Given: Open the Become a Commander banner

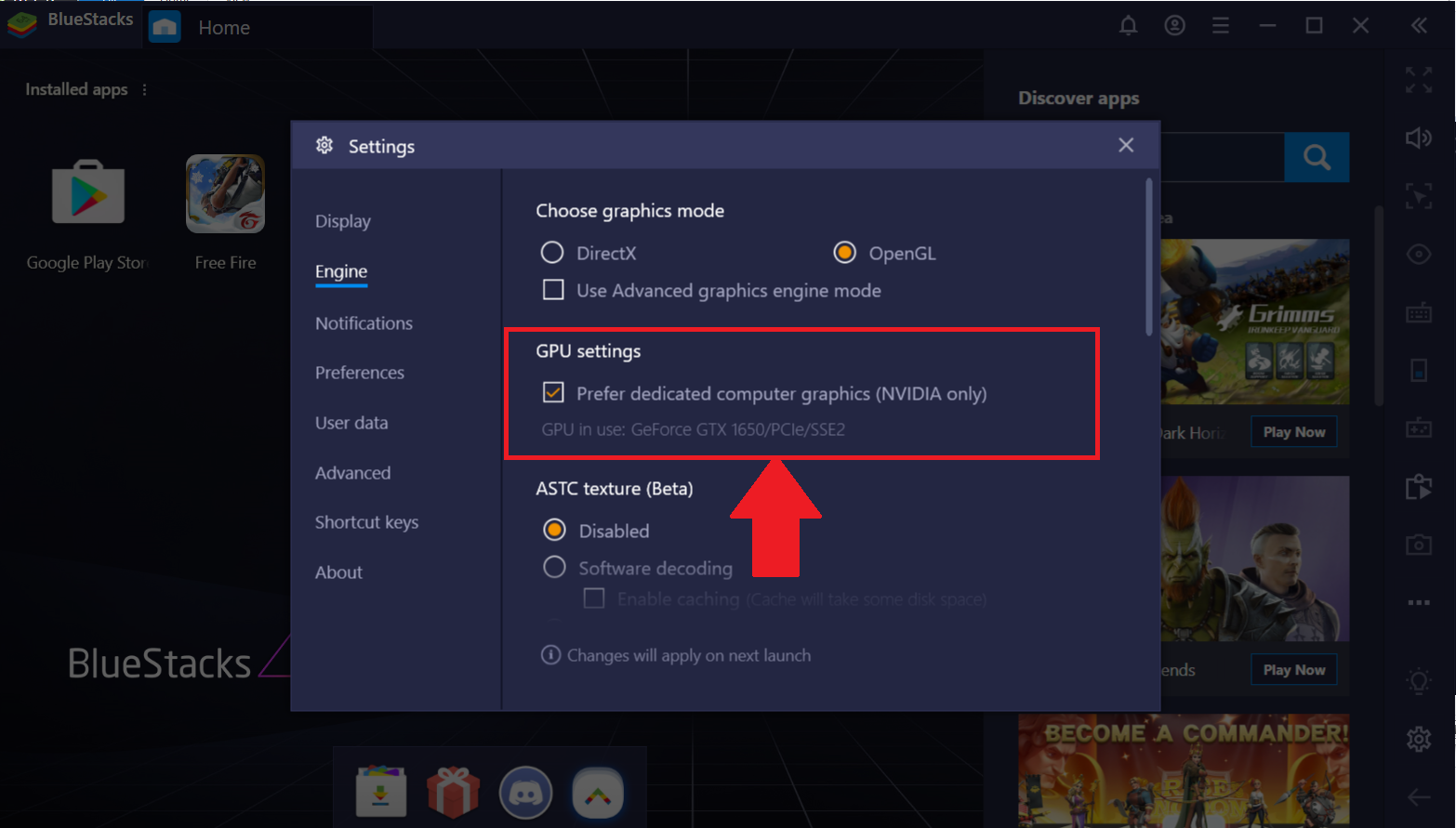Looking at the screenshot, I should click(x=1184, y=770).
